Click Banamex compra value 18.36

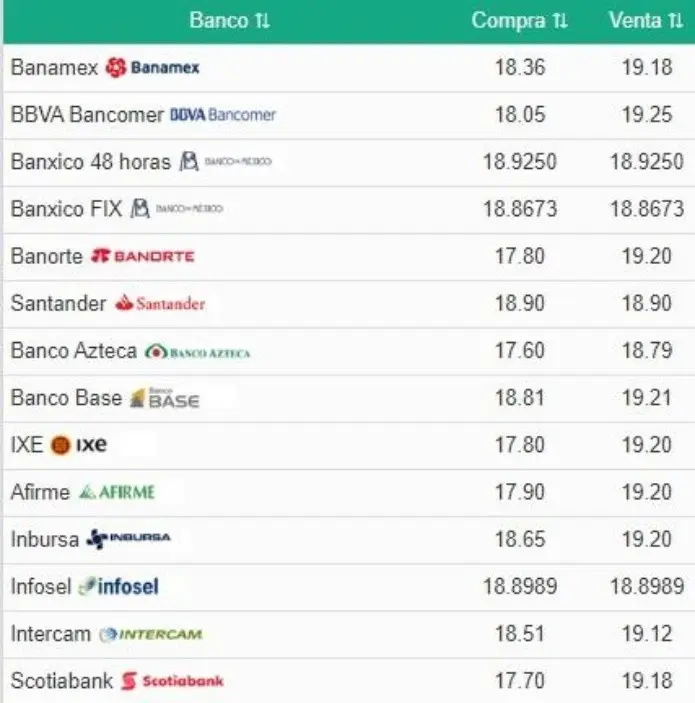click(x=520, y=68)
